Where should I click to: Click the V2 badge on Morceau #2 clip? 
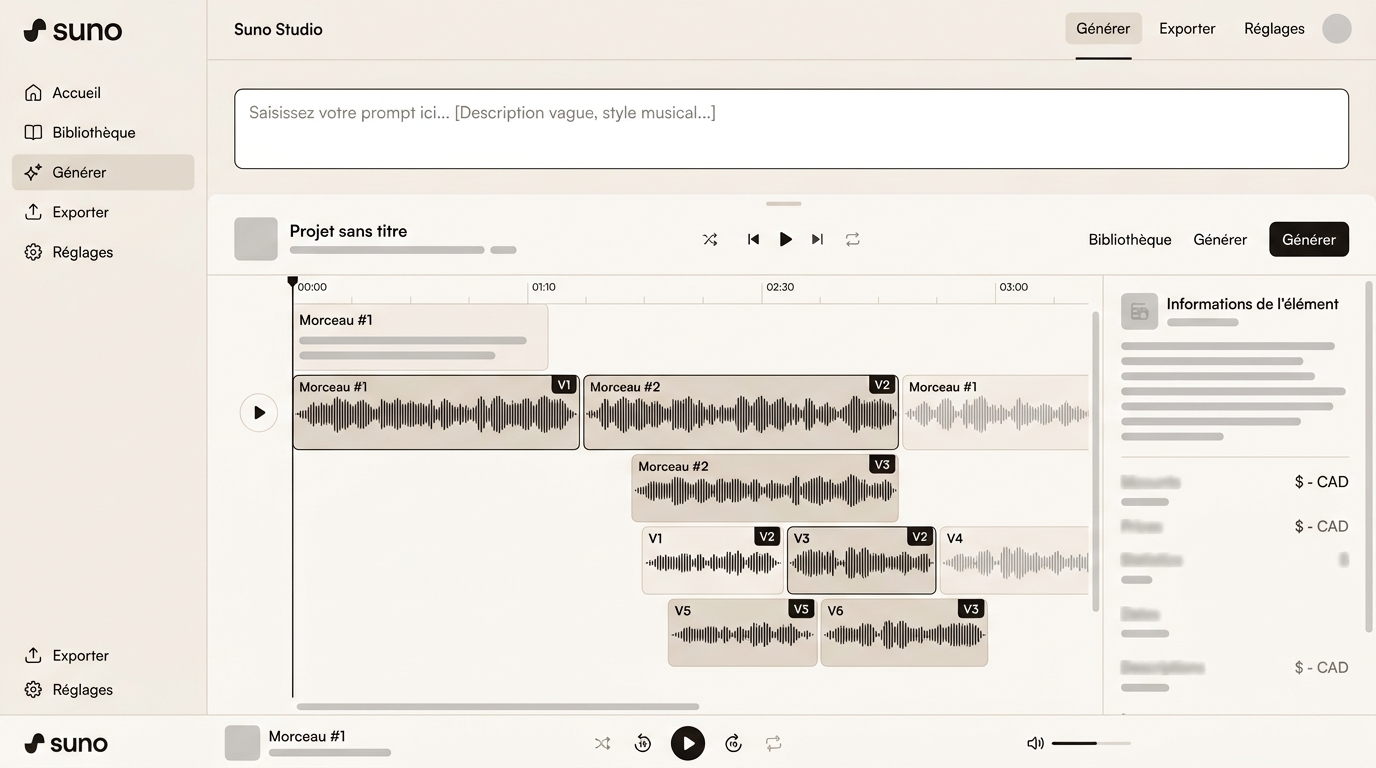coord(881,385)
